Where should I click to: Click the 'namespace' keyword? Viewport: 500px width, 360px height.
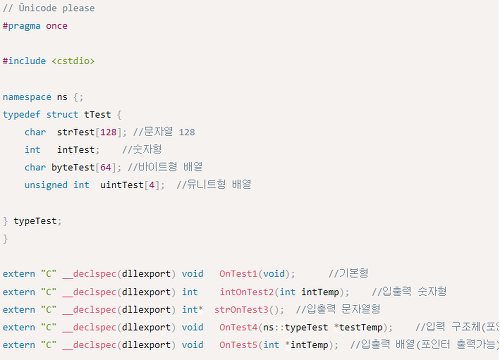pos(27,97)
